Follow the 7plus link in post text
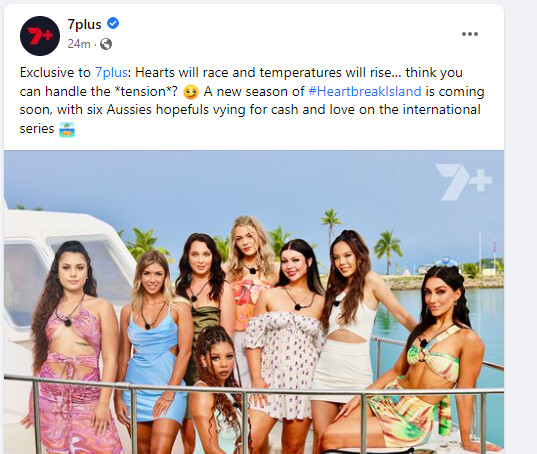Image resolution: width=537 pixels, height=454 pixels. (x=111, y=73)
